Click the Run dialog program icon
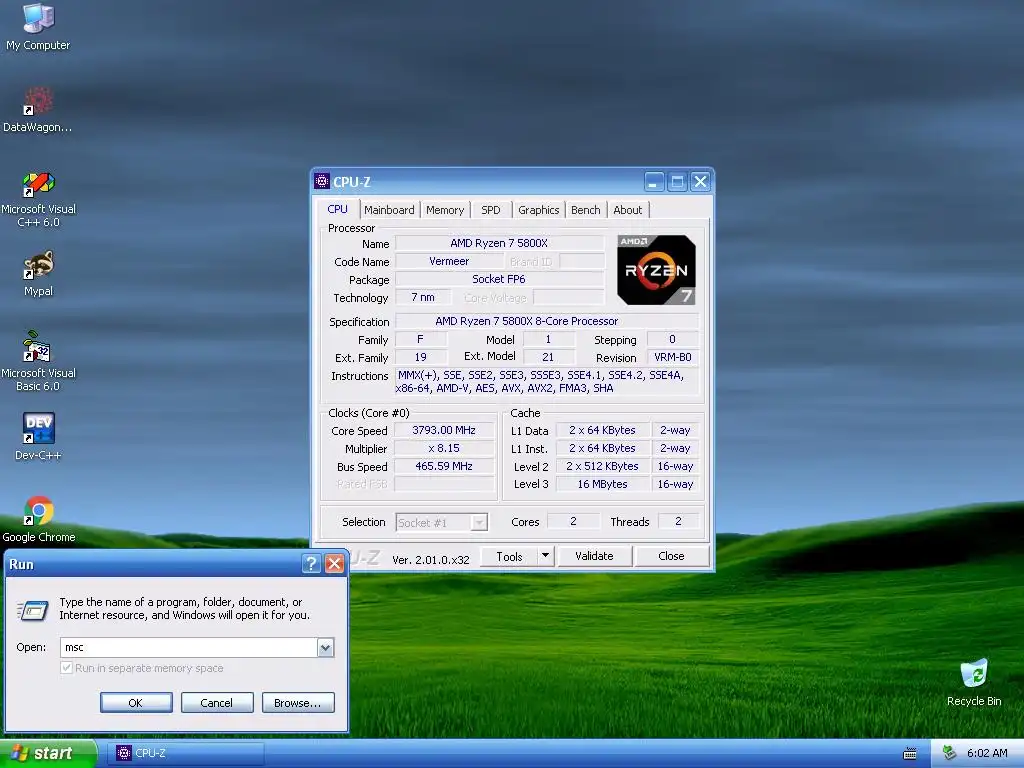1024x768 pixels. pos(33,611)
